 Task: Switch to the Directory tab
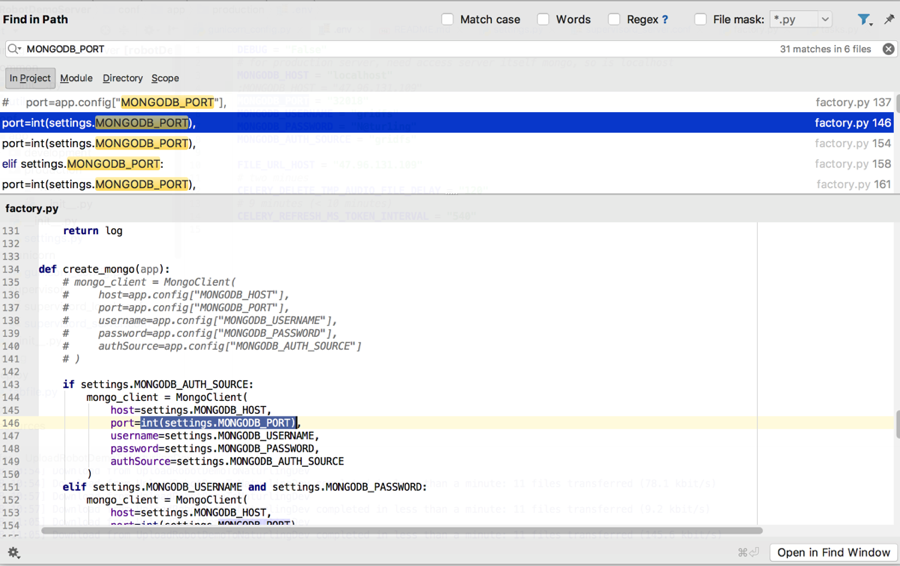pyautogui.click(x=122, y=78)
